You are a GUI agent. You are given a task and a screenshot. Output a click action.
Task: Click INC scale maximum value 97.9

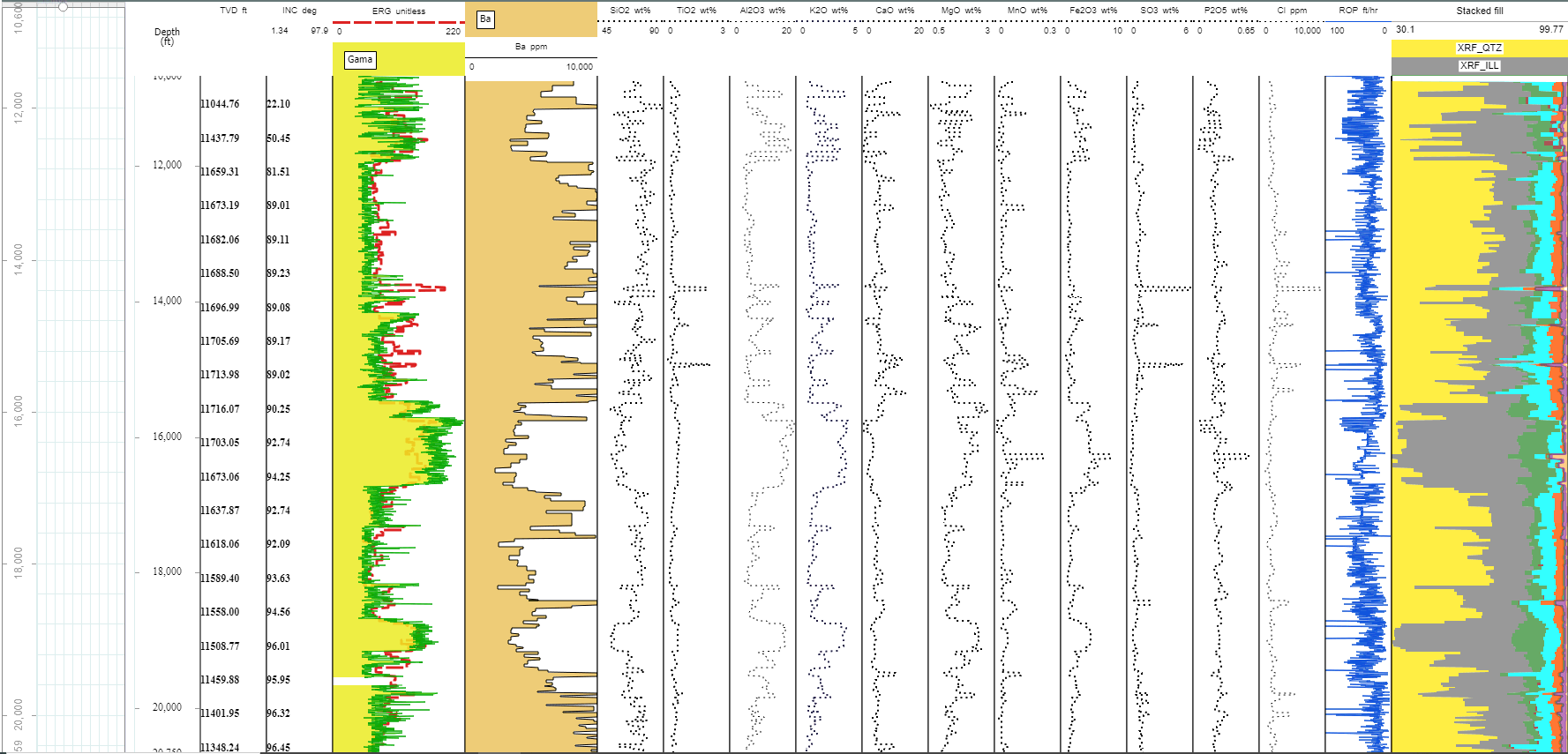319,31
